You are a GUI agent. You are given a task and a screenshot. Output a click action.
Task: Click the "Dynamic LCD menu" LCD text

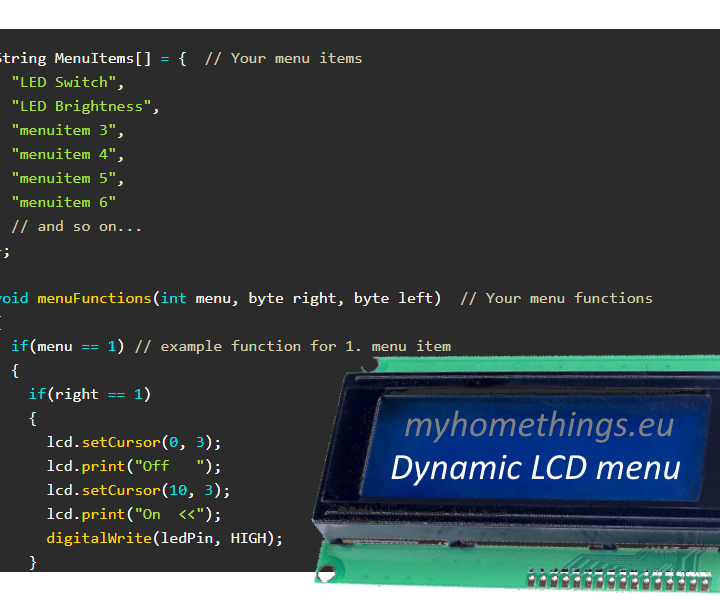(x=535, y=468)
